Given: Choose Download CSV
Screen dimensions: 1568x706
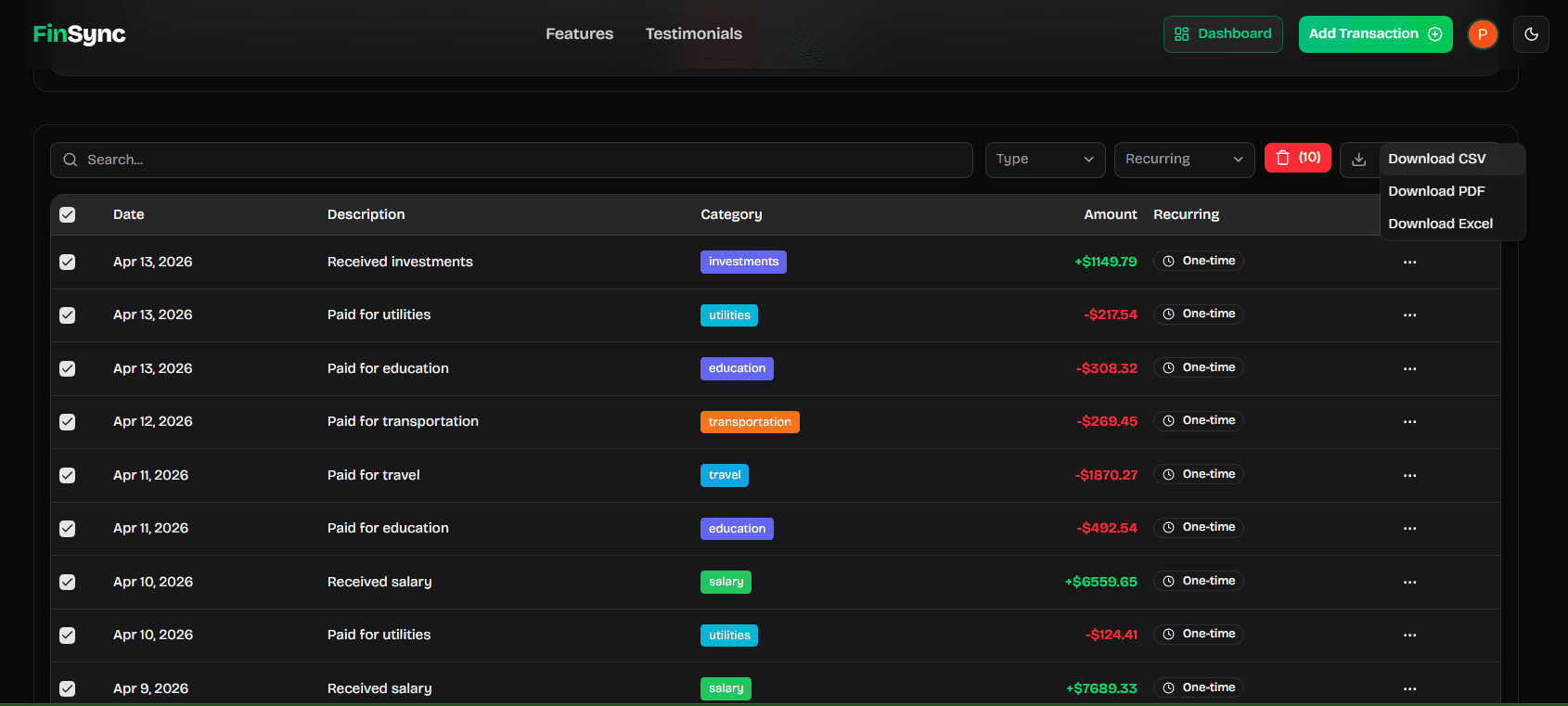Looking at the screenshot, I should click(1452, 159).
